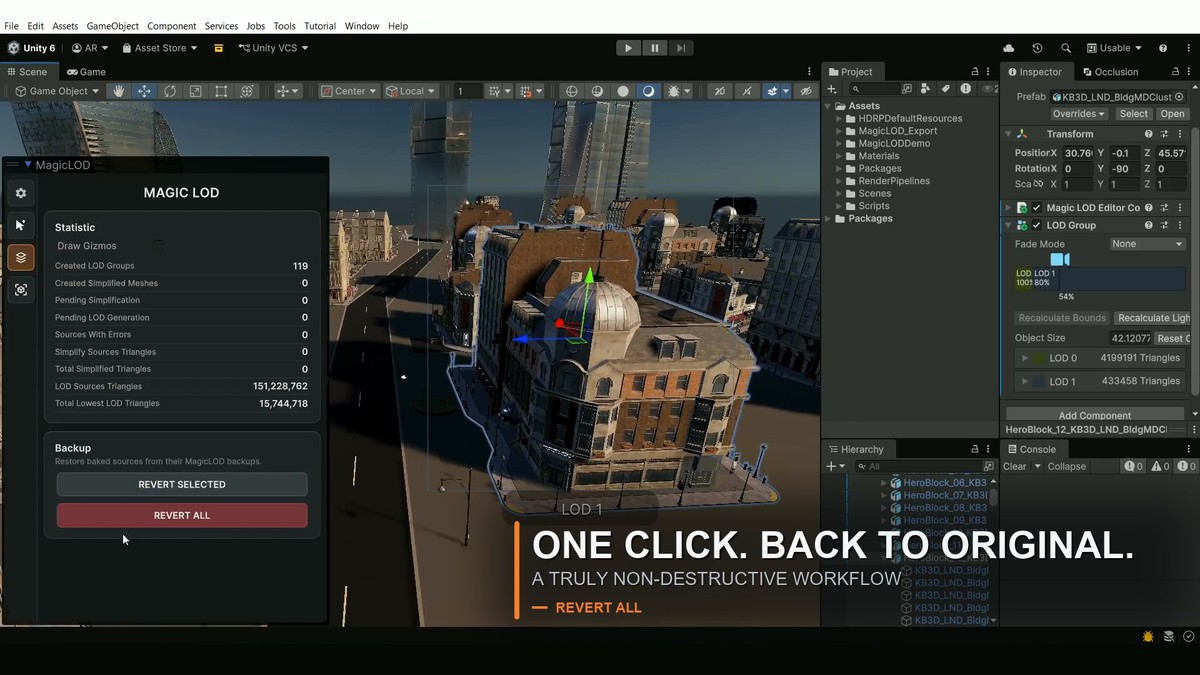Image resolution: width=1200 pixels, height=675 pixels.
Task: Open MagicLOD layers statistics tab
Action: (x=21, y=257)
